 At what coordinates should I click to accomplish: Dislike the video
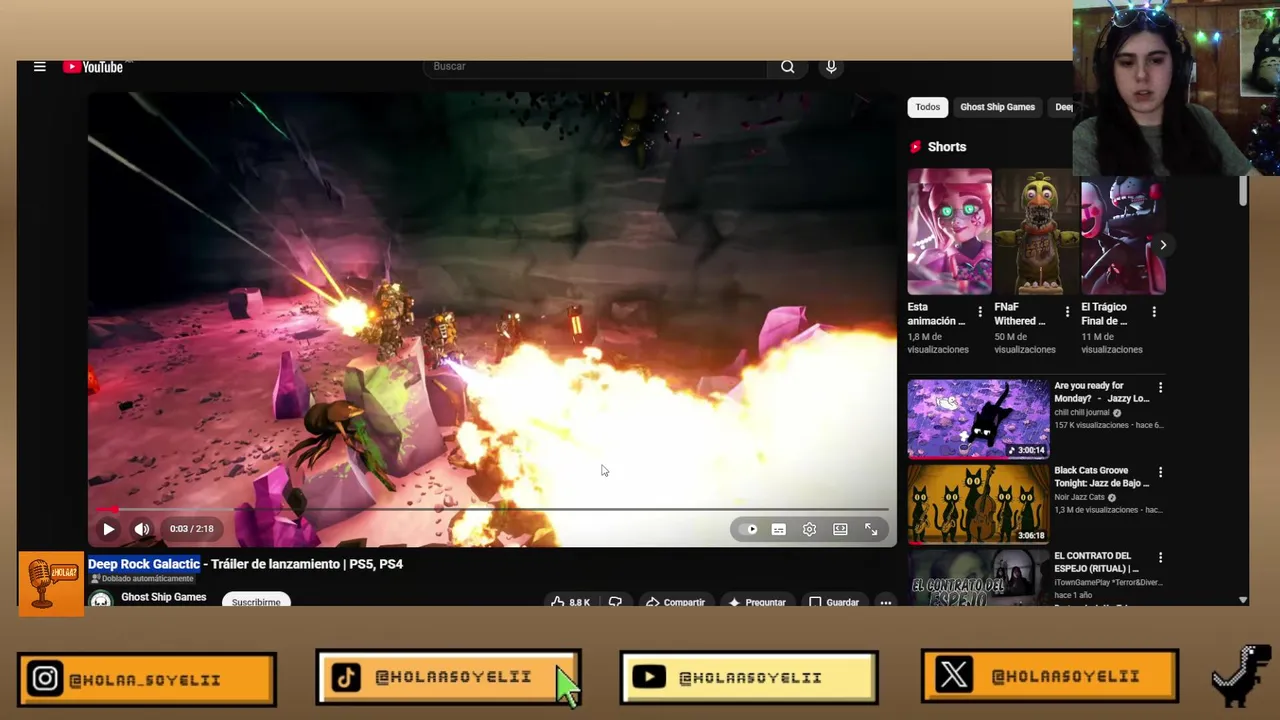[x=615, y=602]
